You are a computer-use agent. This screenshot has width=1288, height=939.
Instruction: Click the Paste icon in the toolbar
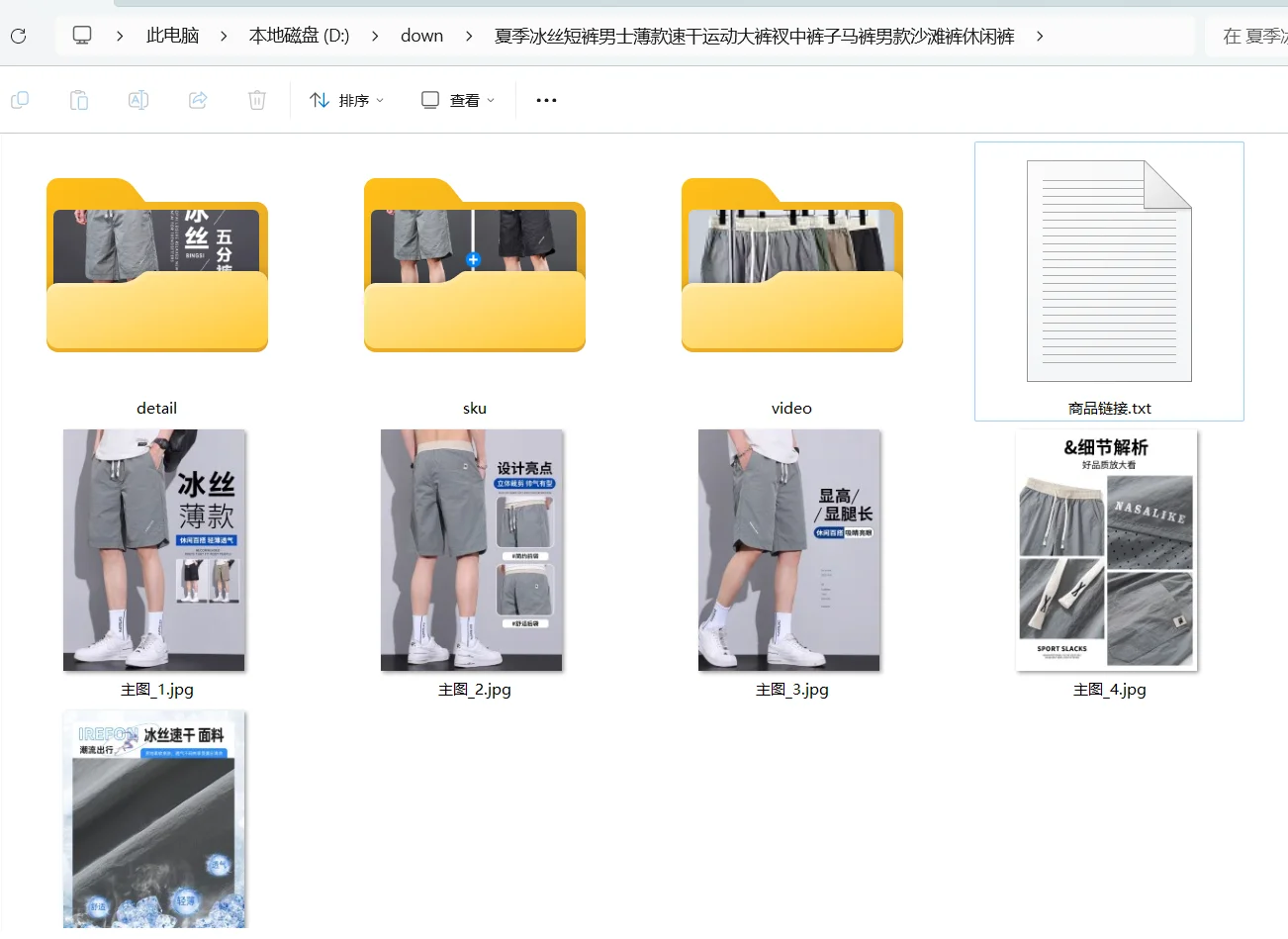(x=79, y=99)
